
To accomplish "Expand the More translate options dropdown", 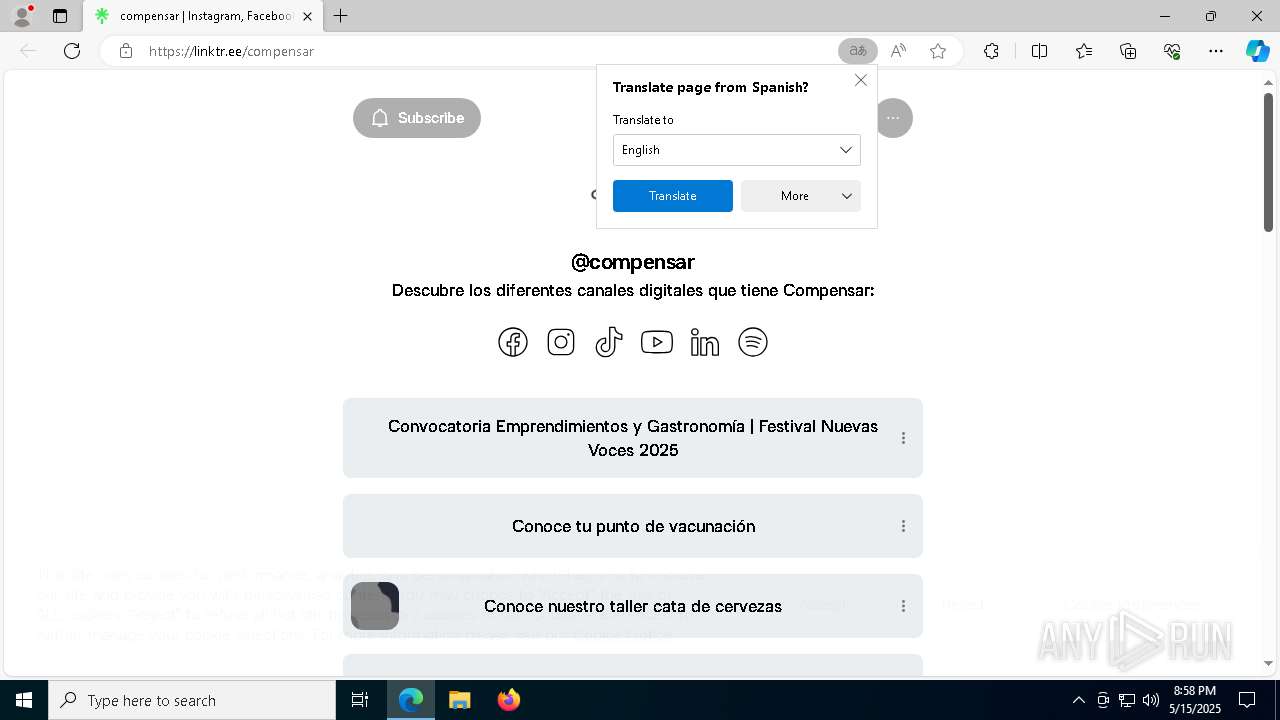I will (x=801, y=196).
